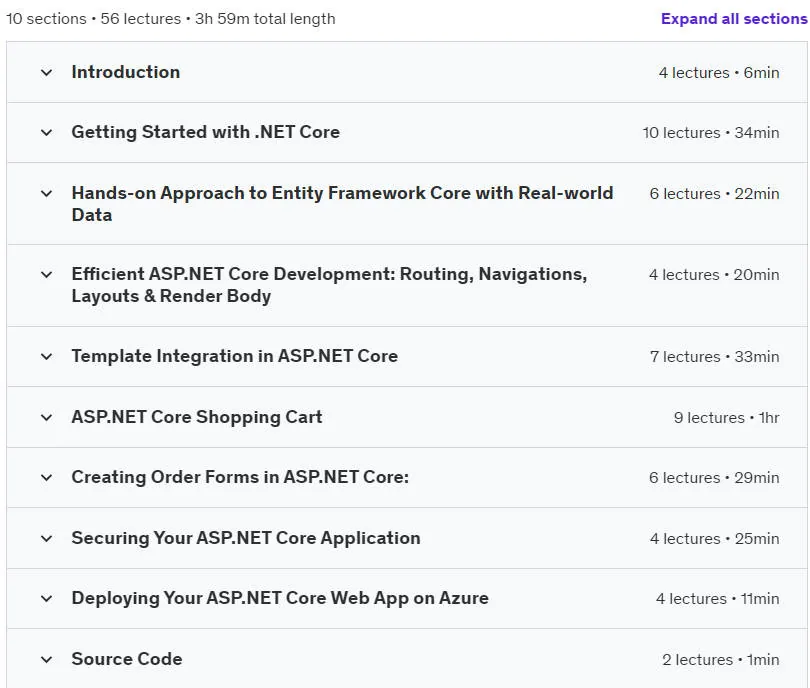Click '4 lectures • 20min' text
810x688 pixels.
click(714, 275)
